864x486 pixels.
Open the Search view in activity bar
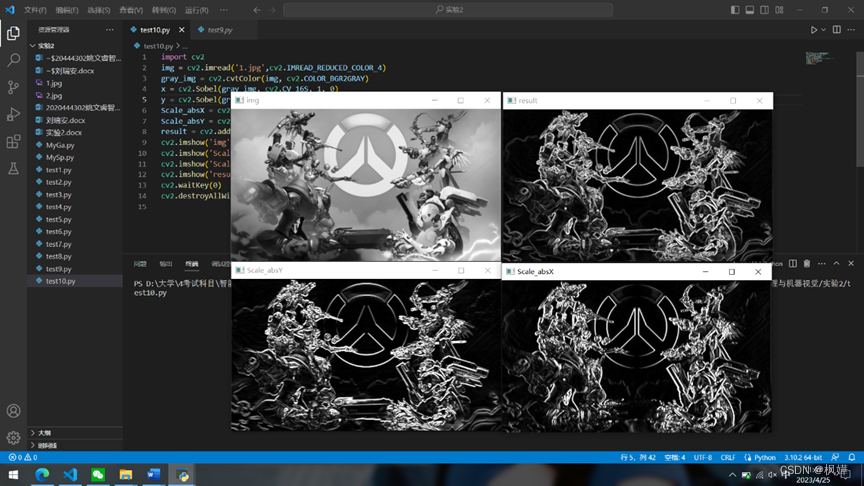point(13,60)
